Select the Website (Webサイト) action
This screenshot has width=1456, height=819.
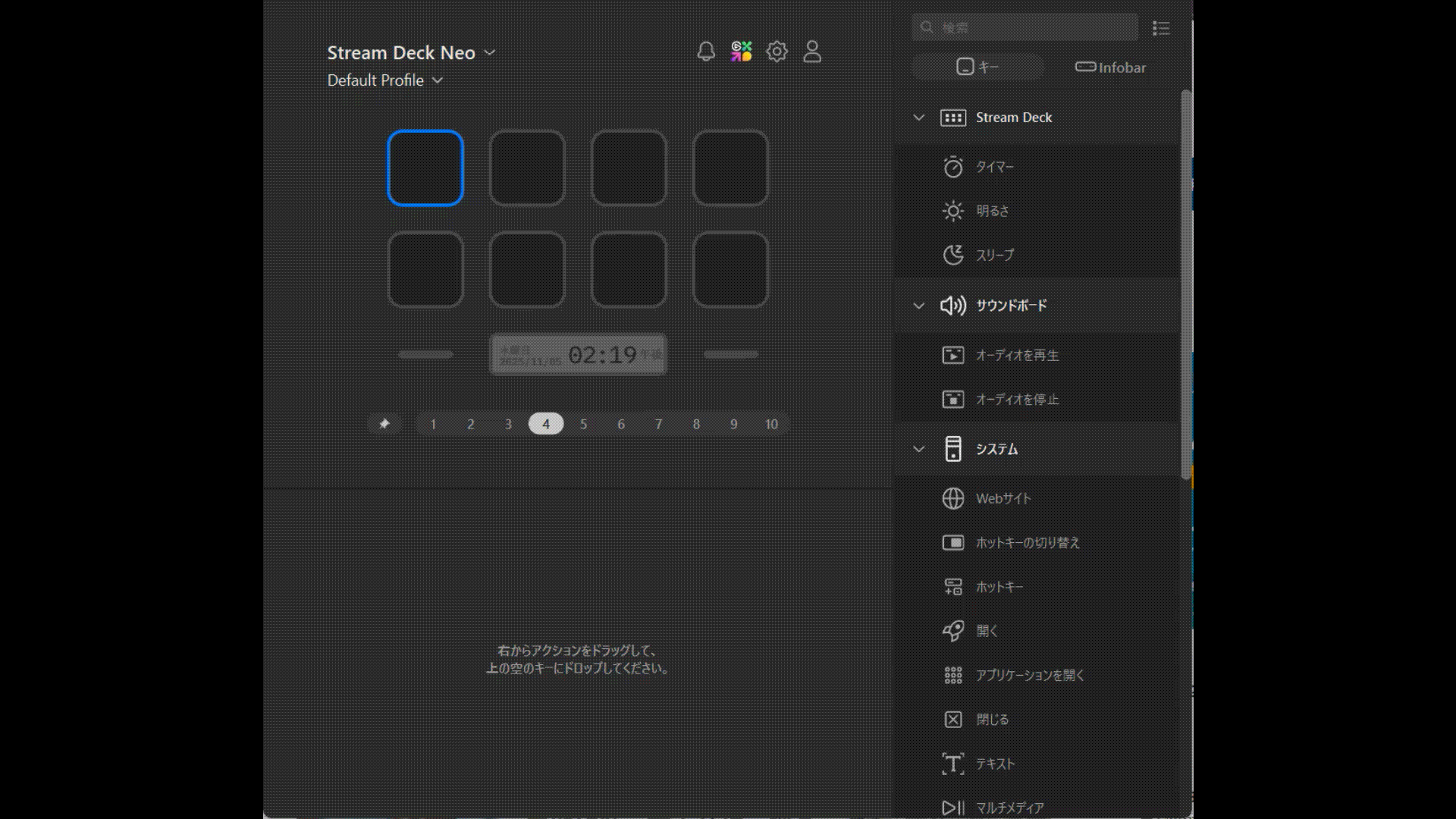1003,498
